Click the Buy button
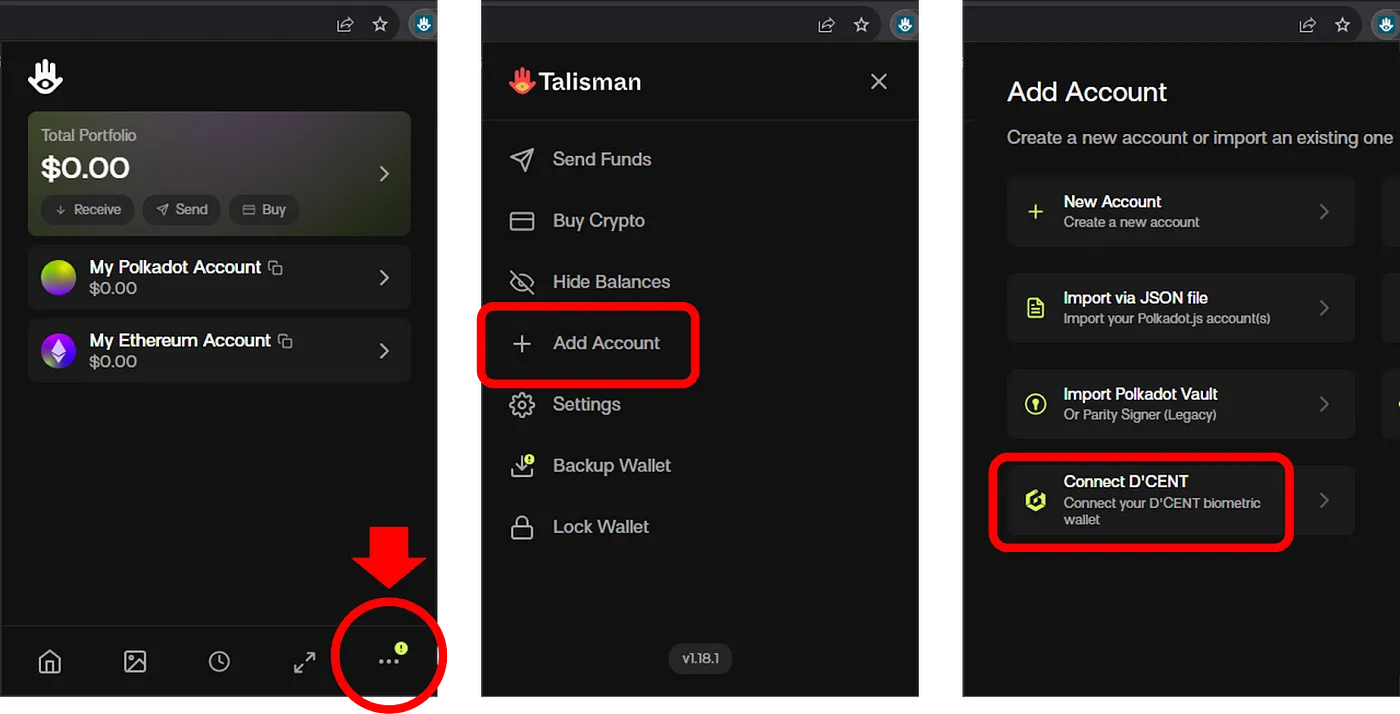Image resolution: width=1400 pixels, height=714 pixels. (x=264, y=210)
